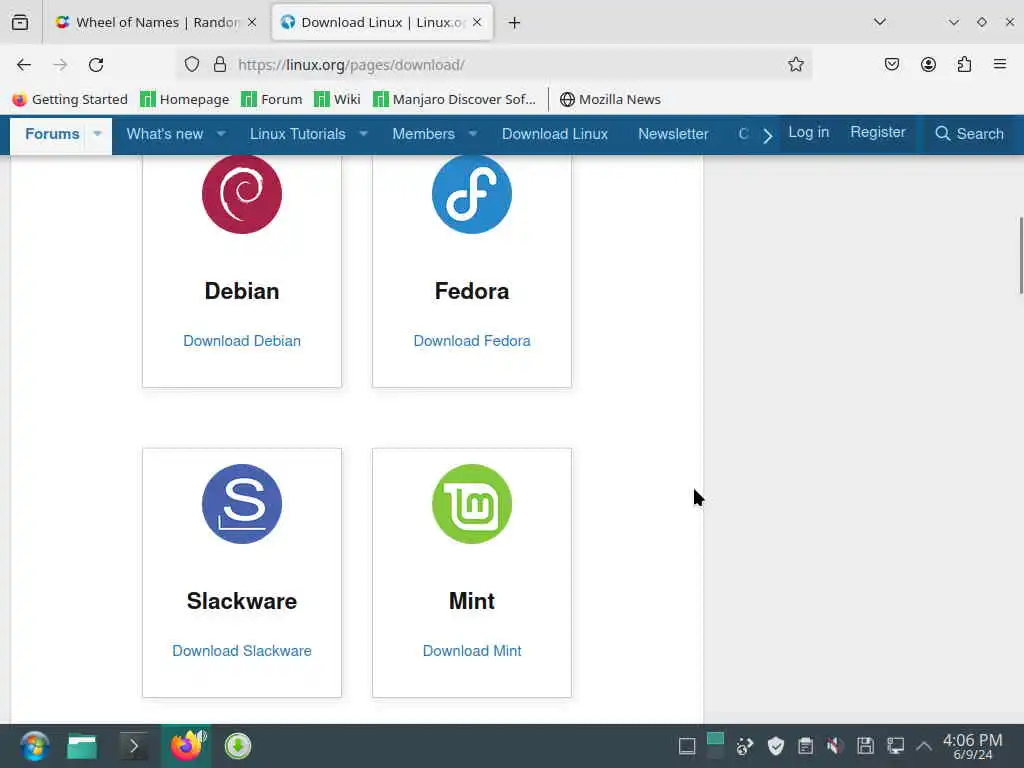
Task: Show more nav items with the right chevron
Action: click(x=767, y=136)
